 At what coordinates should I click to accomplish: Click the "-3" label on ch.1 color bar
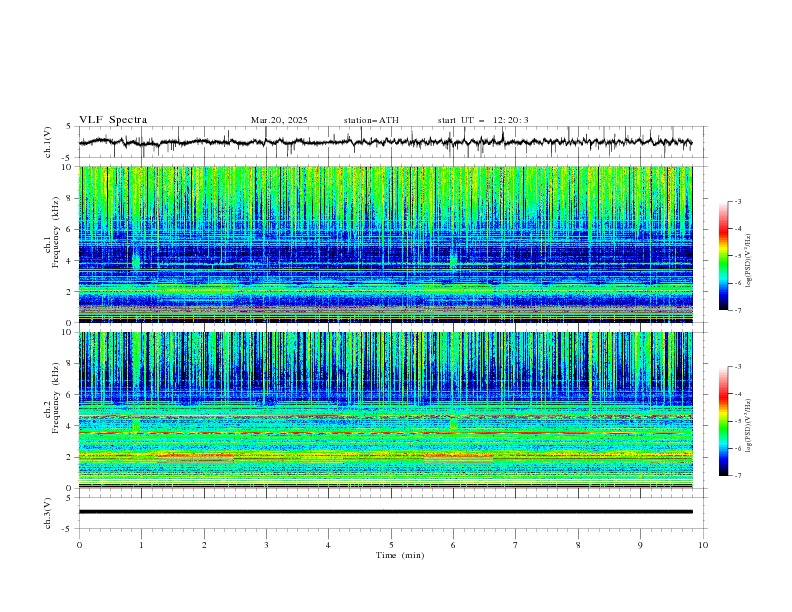coord(737,201)
